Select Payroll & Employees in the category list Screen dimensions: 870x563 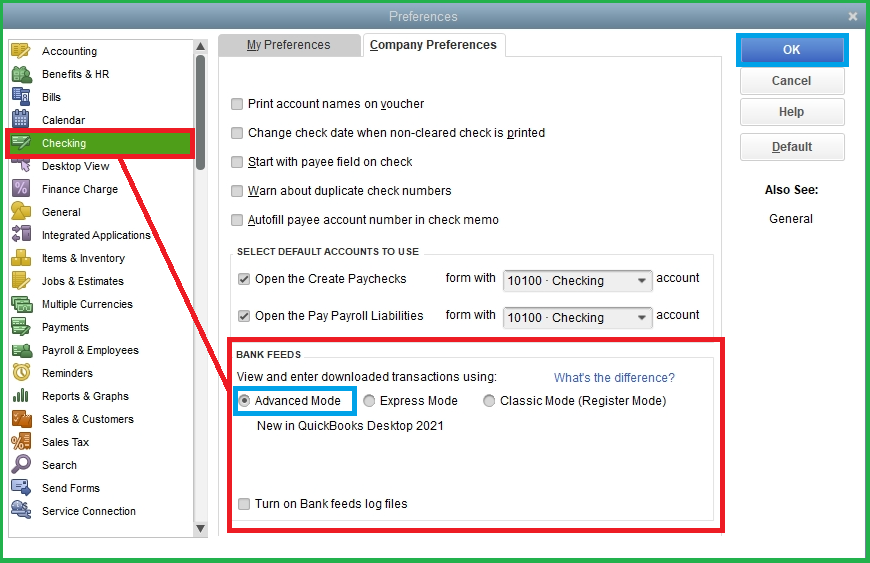[90, 350]
